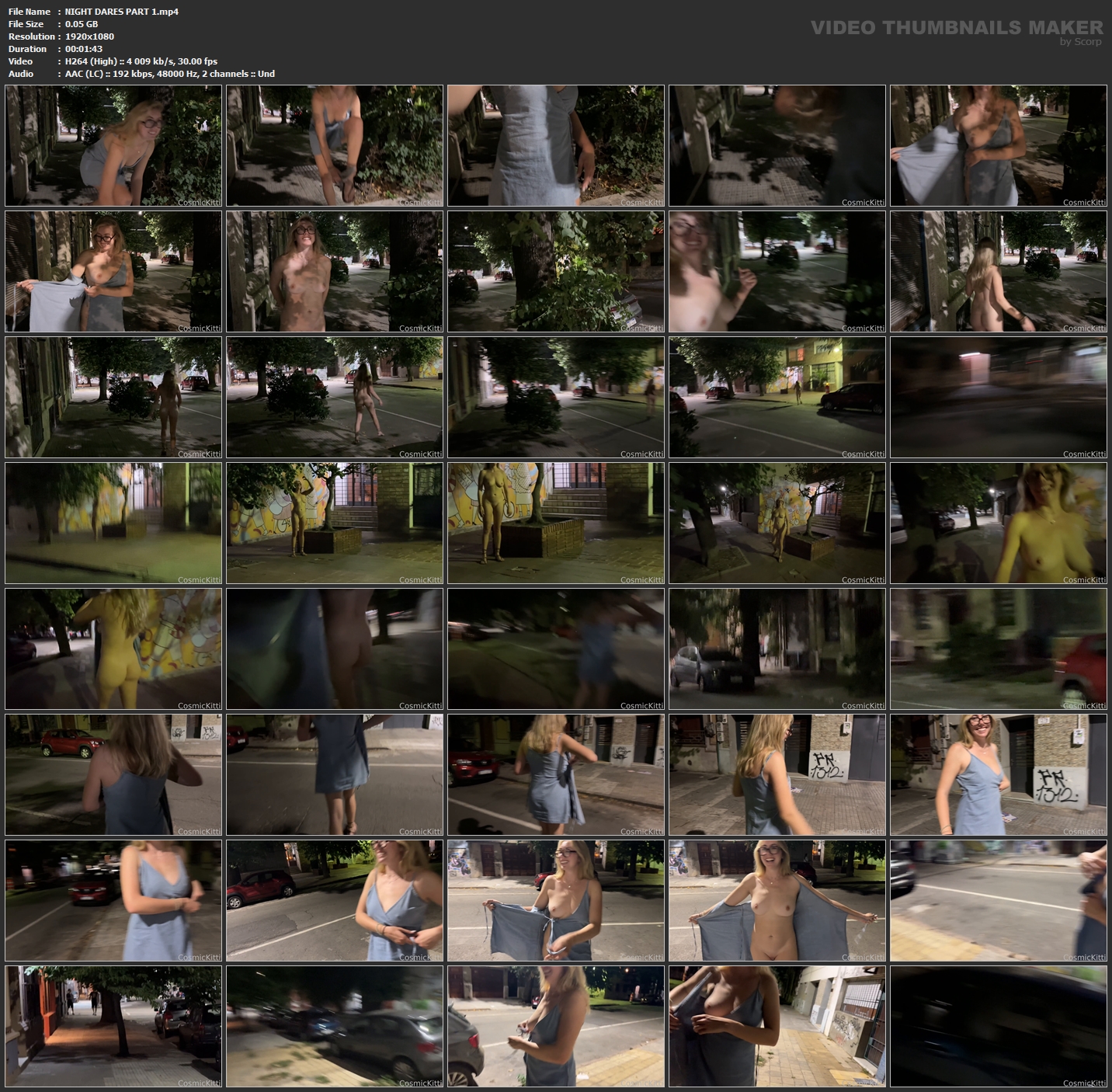Click the VIDEO THUMBNAILS MAKER logo
Screen dimensions: 1112x1092
(x=956, y=27)
